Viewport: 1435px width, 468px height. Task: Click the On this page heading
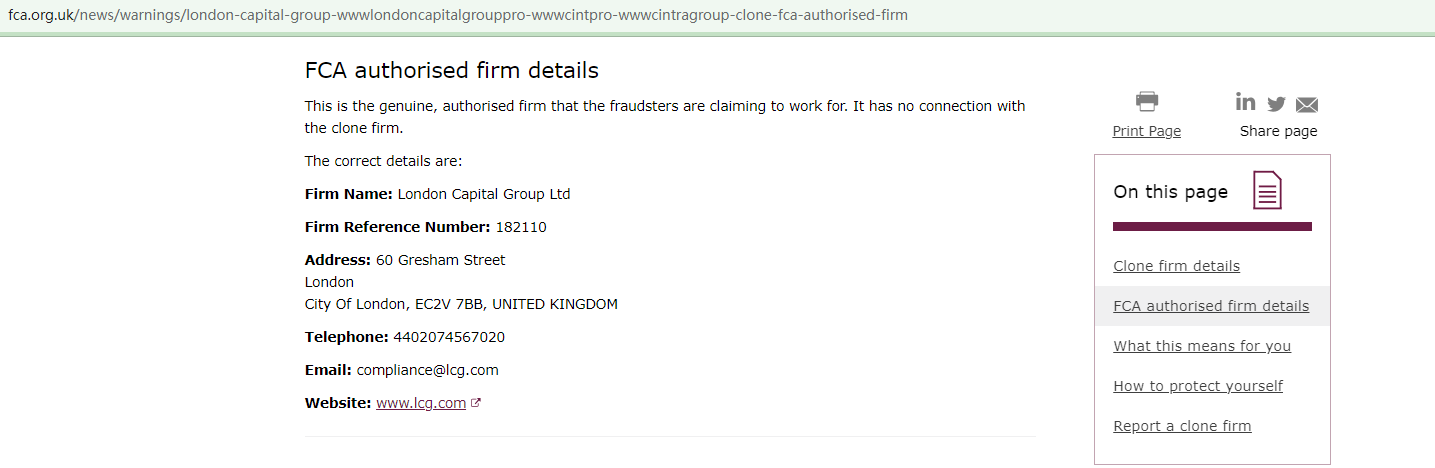click(x=1170, y=192)
